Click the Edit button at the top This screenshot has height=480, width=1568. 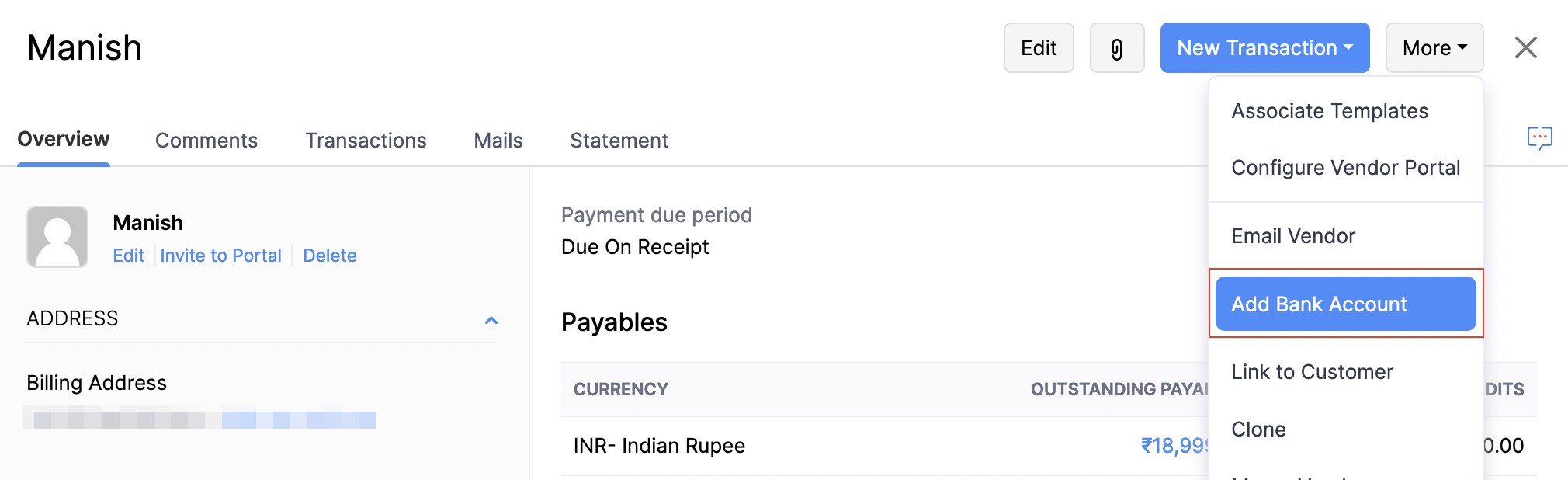coord(1039,47)
